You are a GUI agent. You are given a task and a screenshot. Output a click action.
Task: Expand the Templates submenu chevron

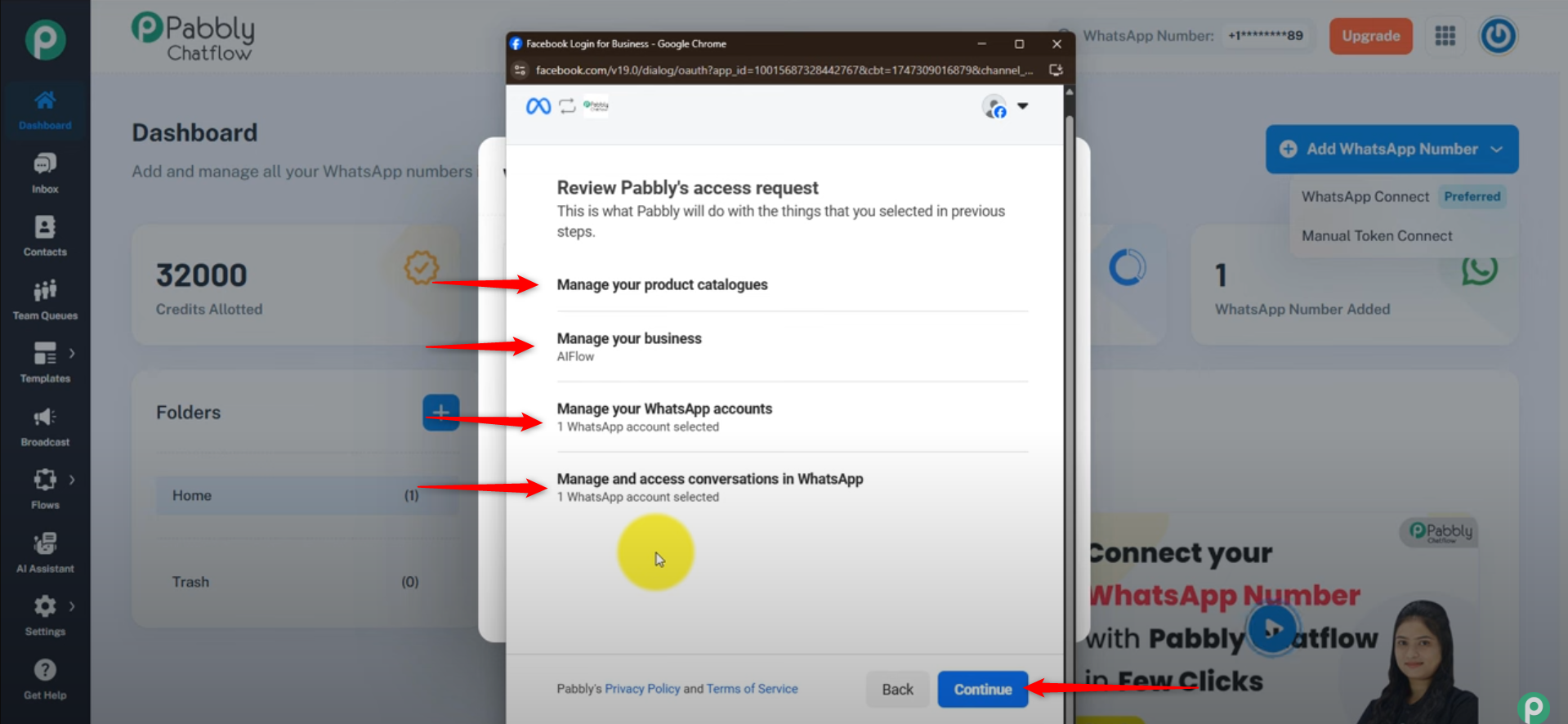[x=72, y=354]
